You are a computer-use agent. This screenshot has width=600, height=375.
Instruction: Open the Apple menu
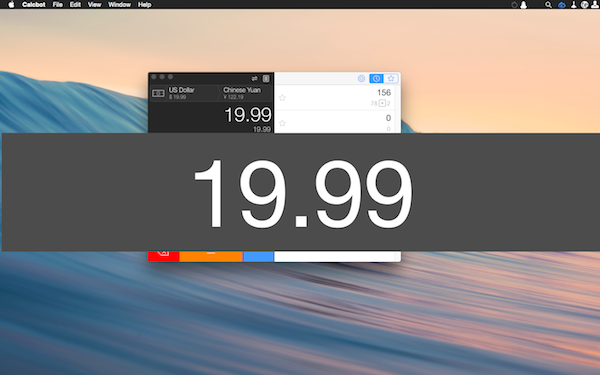11,5
